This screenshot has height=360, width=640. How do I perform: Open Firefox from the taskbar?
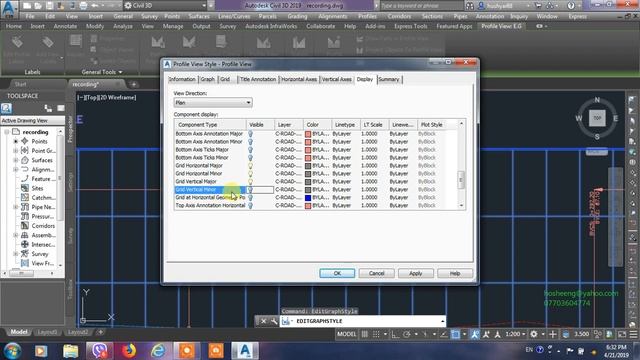129,351
